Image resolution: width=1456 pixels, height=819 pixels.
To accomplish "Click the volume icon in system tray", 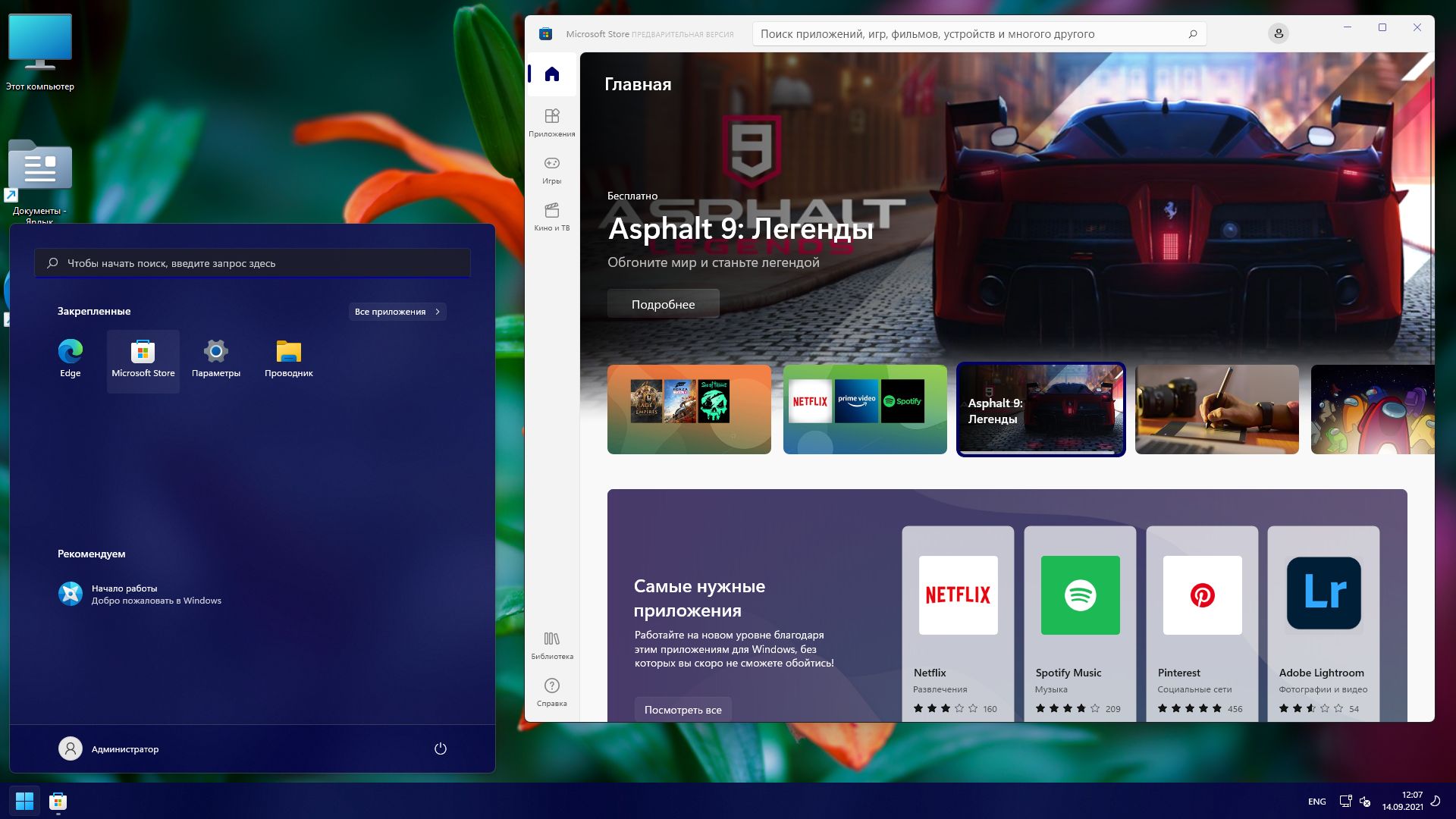I will pyautogui.click(x=1365, y=801).
